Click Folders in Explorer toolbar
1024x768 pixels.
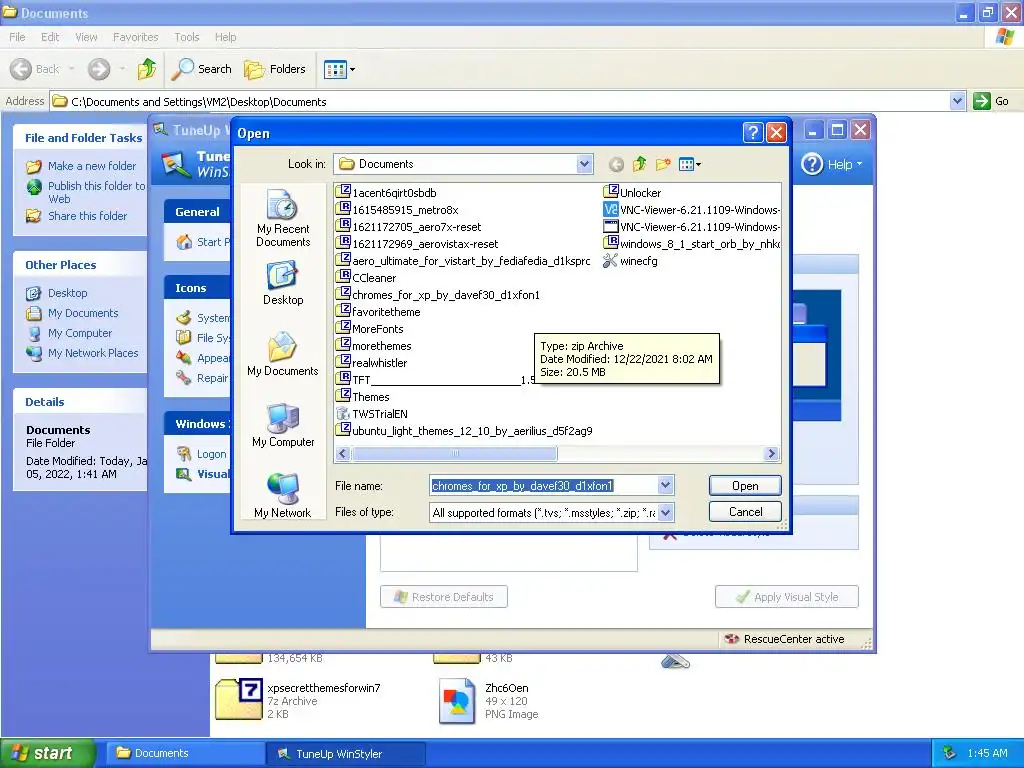275,69
